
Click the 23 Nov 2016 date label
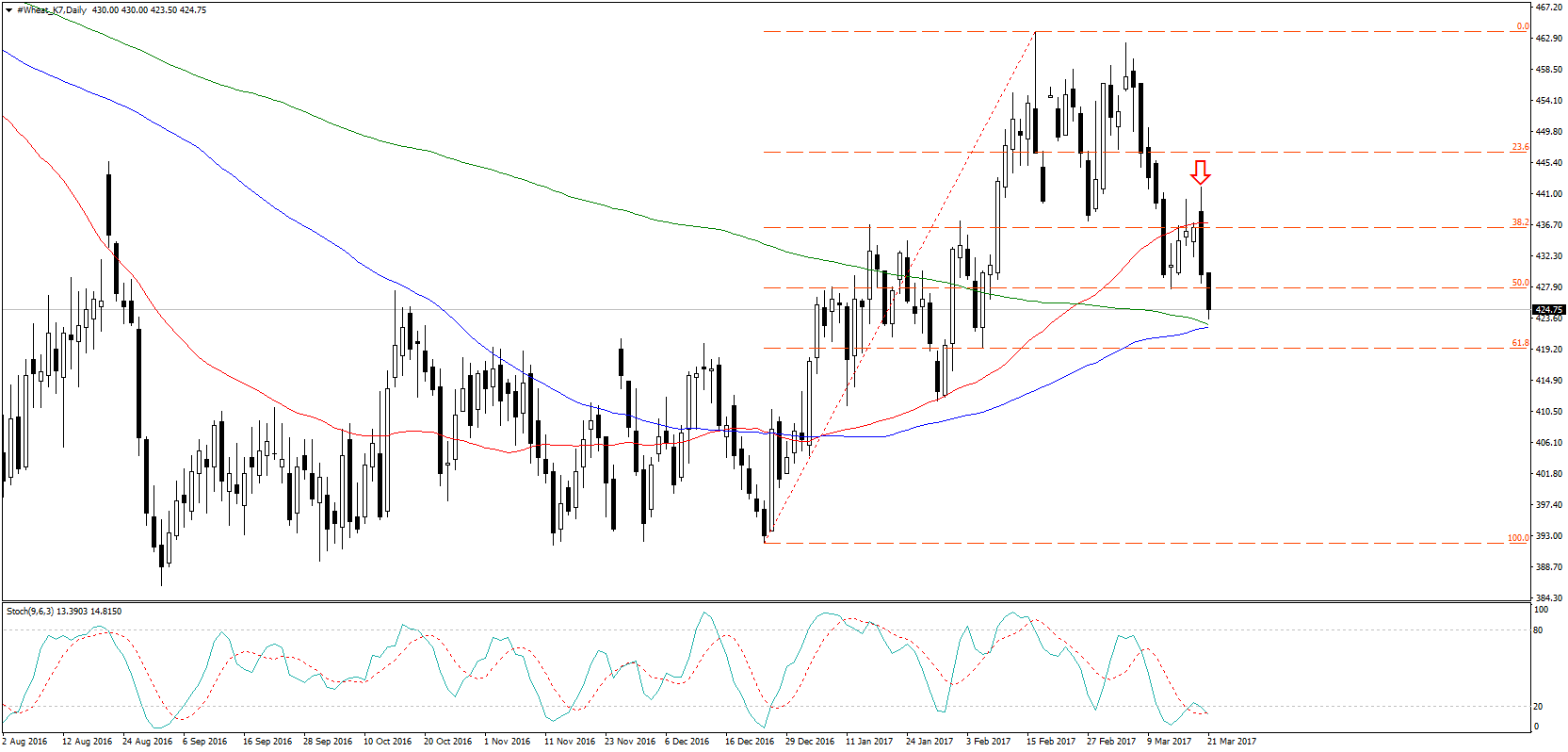[630, 742]
